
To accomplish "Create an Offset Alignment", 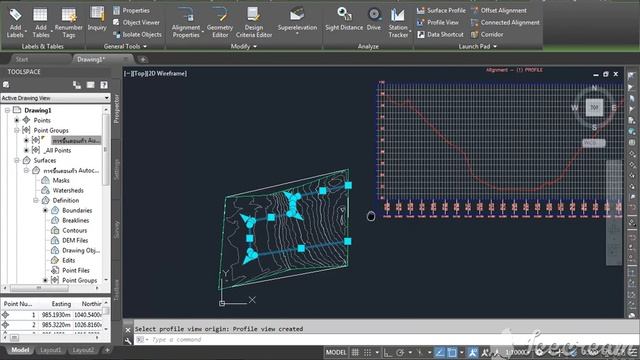I will pos(499,10).
